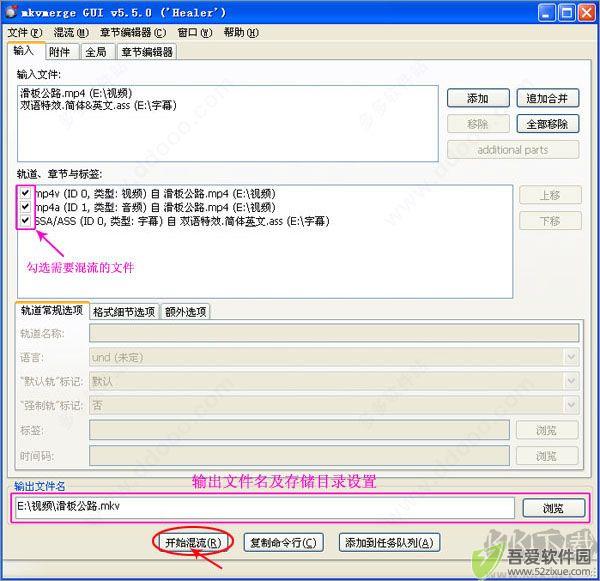Click the 上移 button

(x=550, y=195)
